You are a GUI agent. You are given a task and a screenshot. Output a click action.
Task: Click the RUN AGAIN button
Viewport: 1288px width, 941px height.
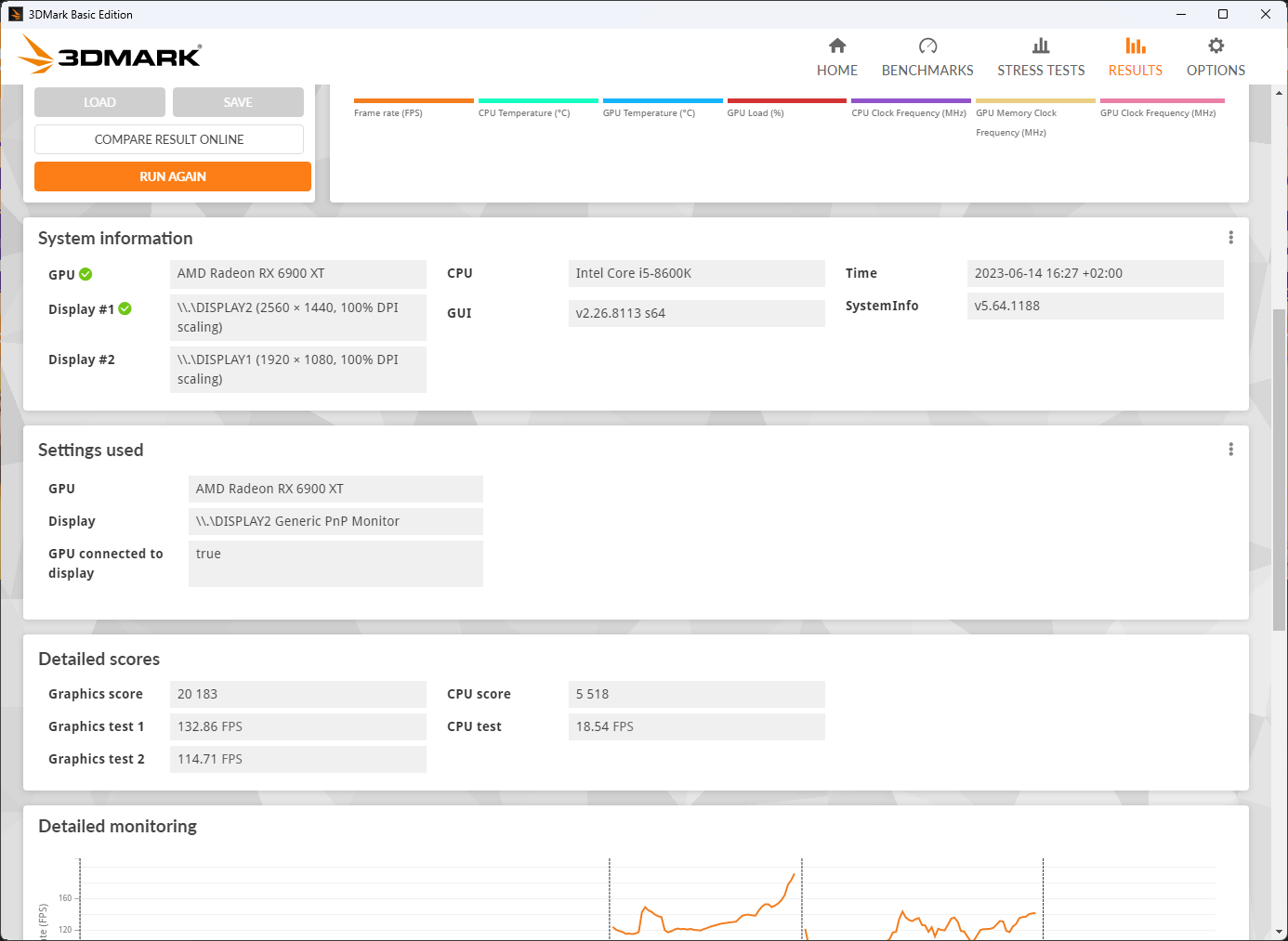pyautogui.click(x=173, y=176)
